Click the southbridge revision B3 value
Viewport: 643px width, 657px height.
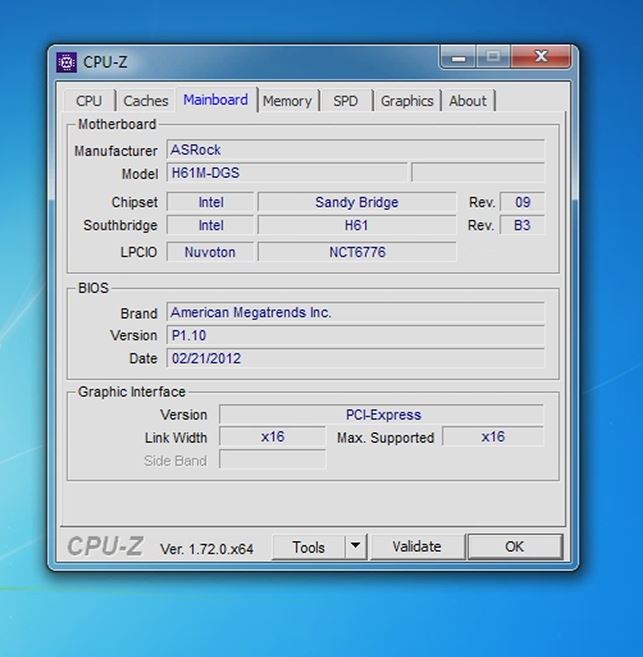pyautogui.click(x=522, y=225)
